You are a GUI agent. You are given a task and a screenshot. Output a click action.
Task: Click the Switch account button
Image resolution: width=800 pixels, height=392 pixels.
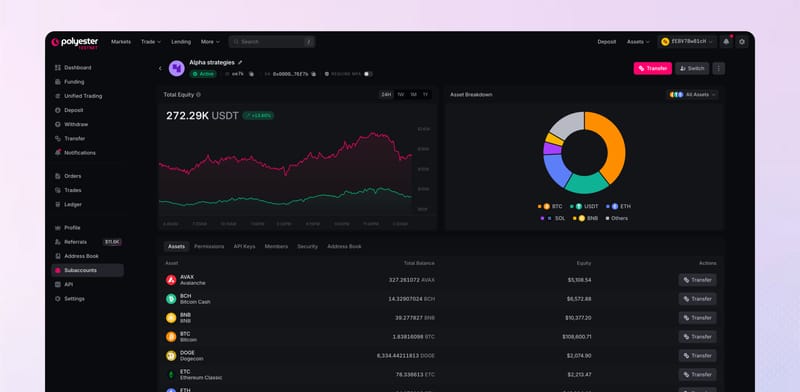692,68
